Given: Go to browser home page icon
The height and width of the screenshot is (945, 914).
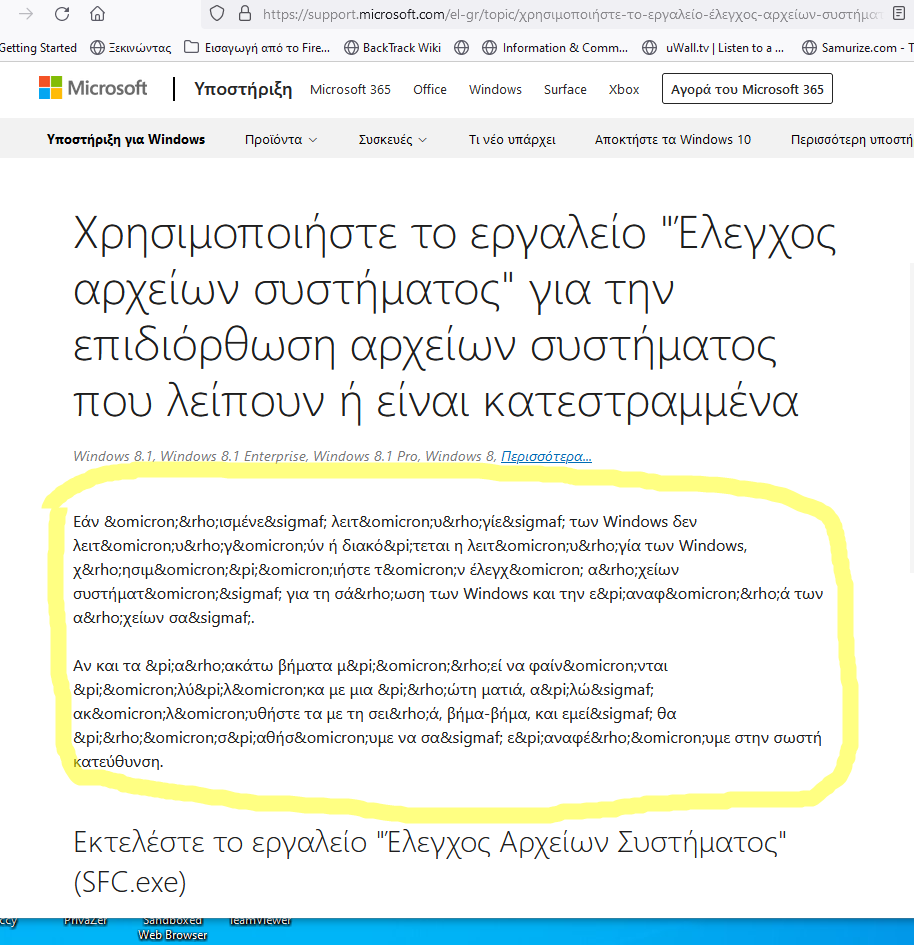Looking at the screenshot, I should click(97, 14).
